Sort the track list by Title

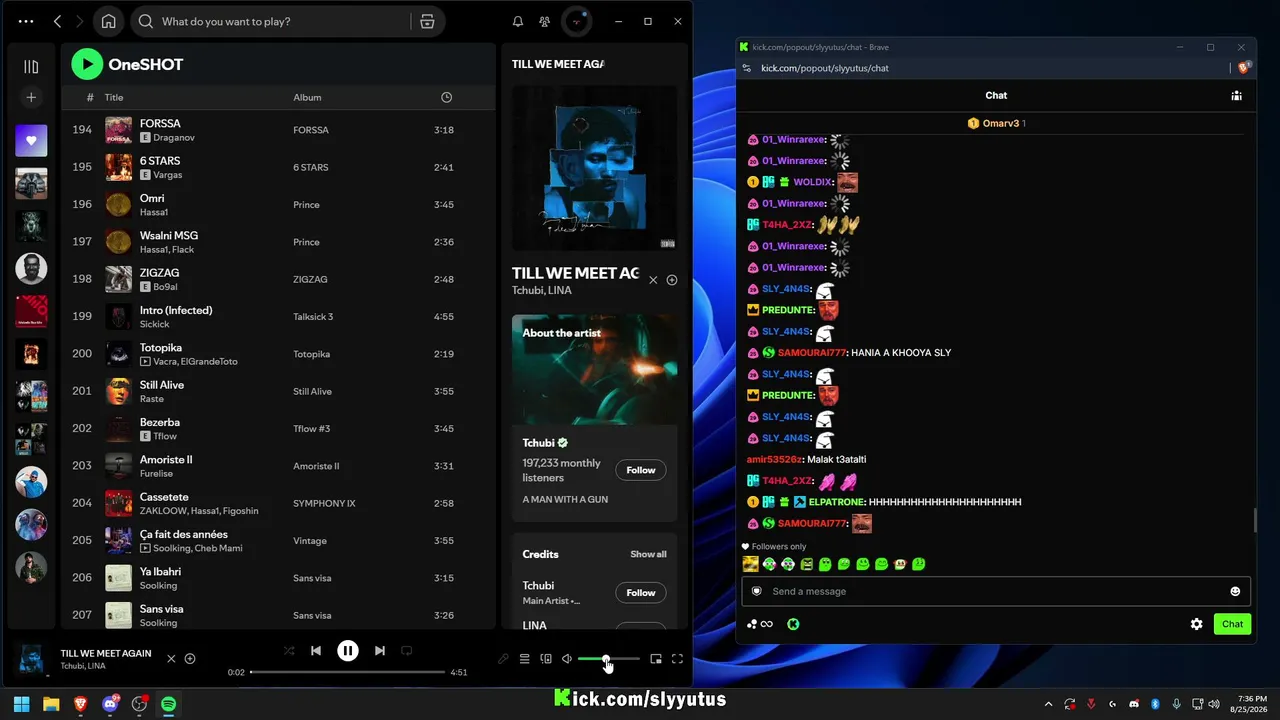click(114, 97)
